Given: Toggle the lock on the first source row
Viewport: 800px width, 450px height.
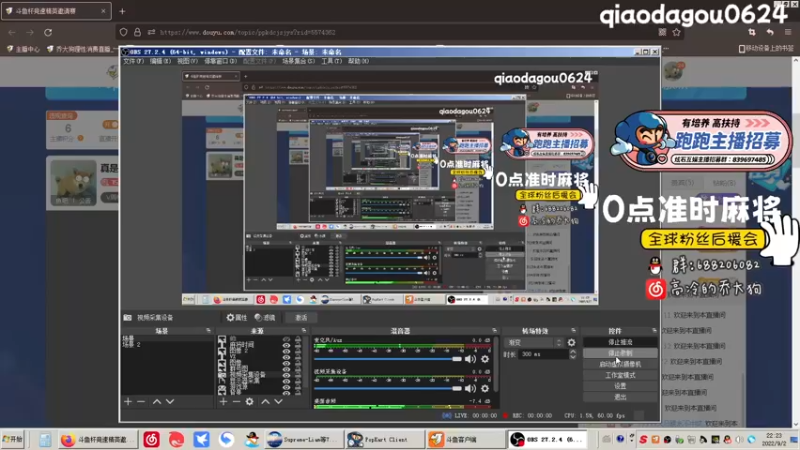Looking at the screenshot, I should (298, 339).
